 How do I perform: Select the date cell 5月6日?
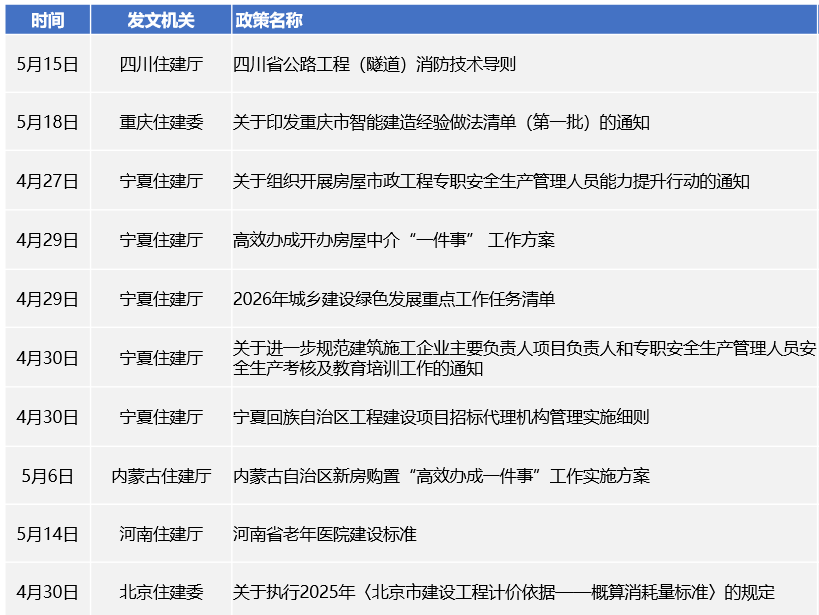coord(48,477)
